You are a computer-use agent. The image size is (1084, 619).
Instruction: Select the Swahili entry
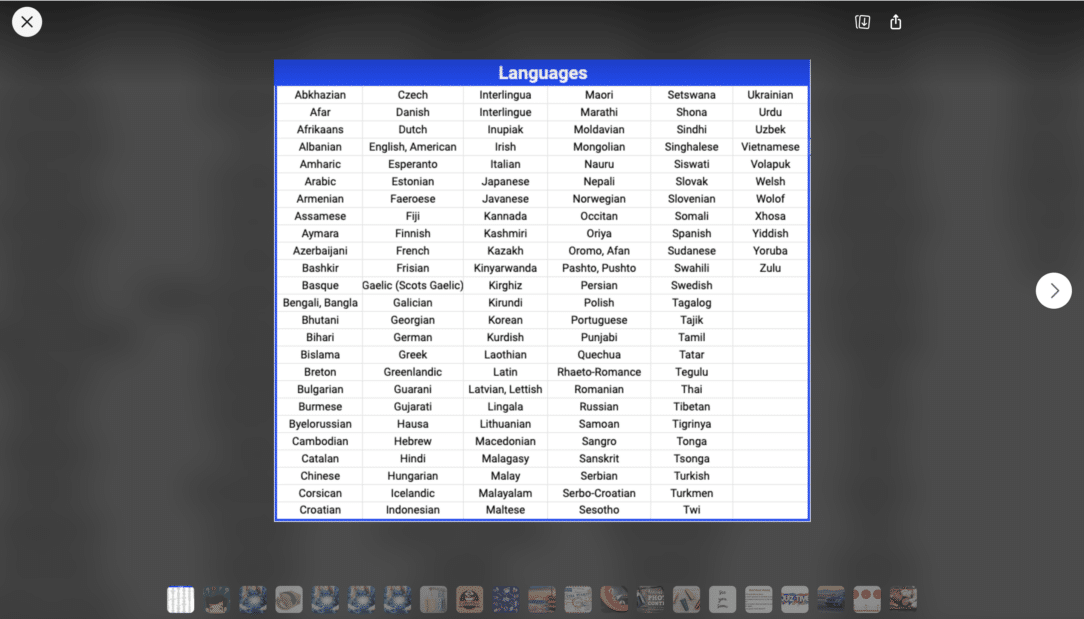[x=691, y=267]
